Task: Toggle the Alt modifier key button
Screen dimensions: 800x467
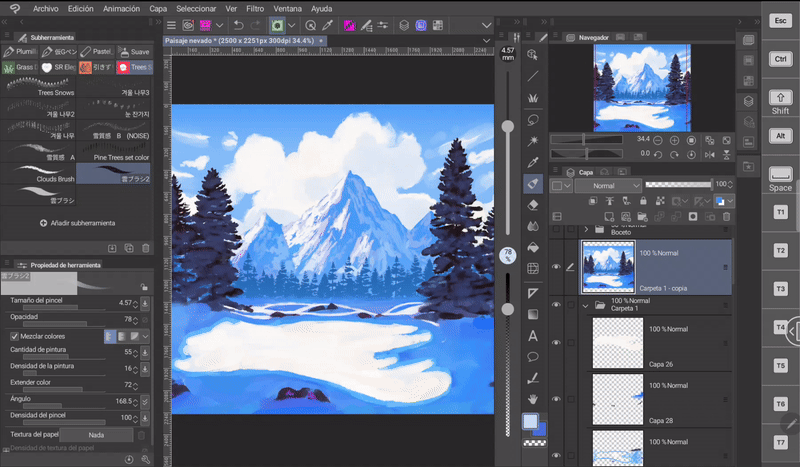Action: pyautogui.click(x=780, y=136)
